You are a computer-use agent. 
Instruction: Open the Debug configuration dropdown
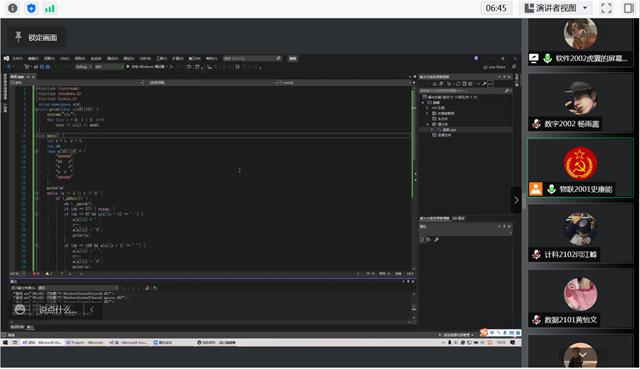pyautogui.click(x=84, y=67)
